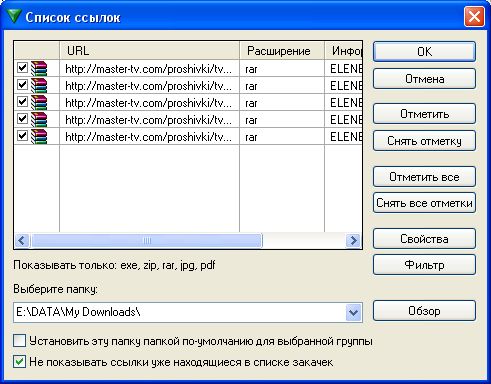Sort by the URL column header
Image resolution: width=491 pixels, height=384 pixels.
[x=149, y=51]
